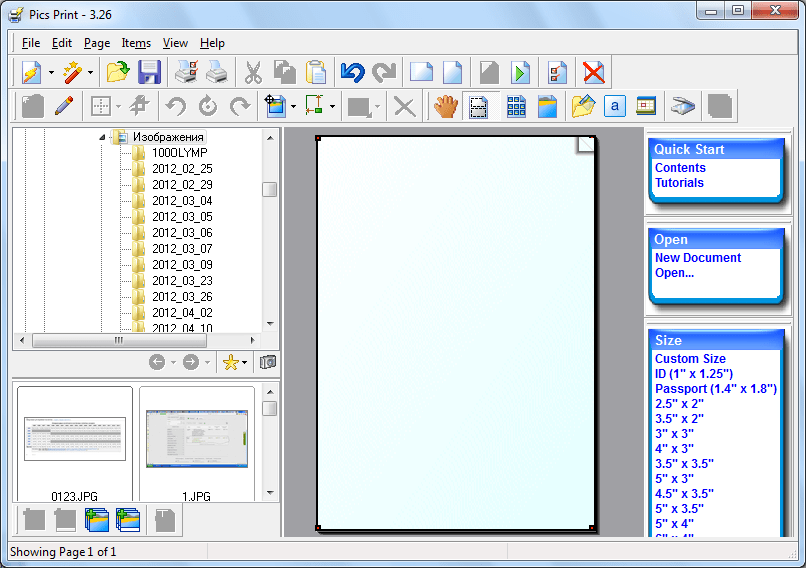Click the red X delete page icon
This screenshot has height=568, width=806.
pos(594,73)
